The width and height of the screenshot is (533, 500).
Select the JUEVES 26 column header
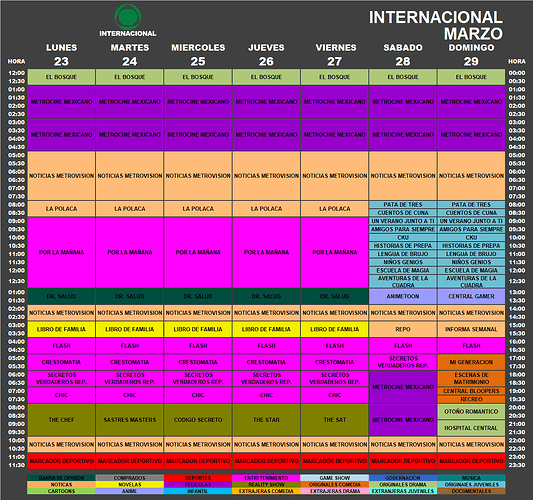coord(266,54)
